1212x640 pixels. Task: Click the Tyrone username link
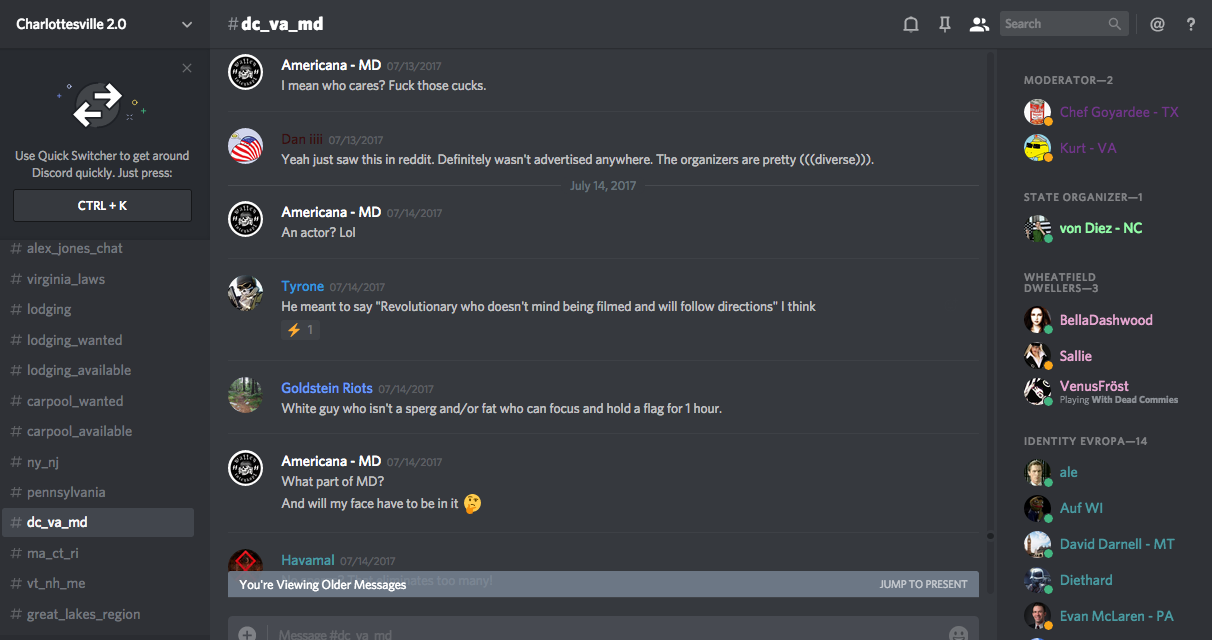point(302,286)
